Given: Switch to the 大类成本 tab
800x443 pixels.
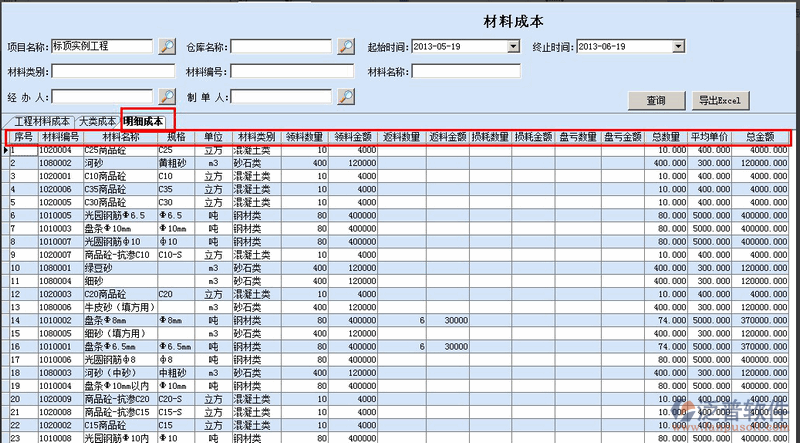Looking at the screenshot, I should tap(98, 120).
